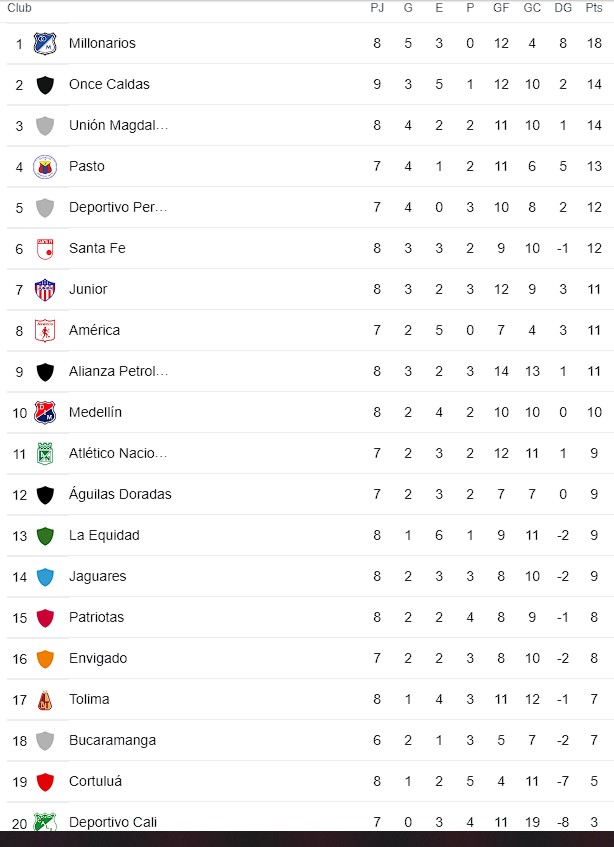Click the Jaguares blue shield icon
The image size is (614, 847).
[45, 577]
